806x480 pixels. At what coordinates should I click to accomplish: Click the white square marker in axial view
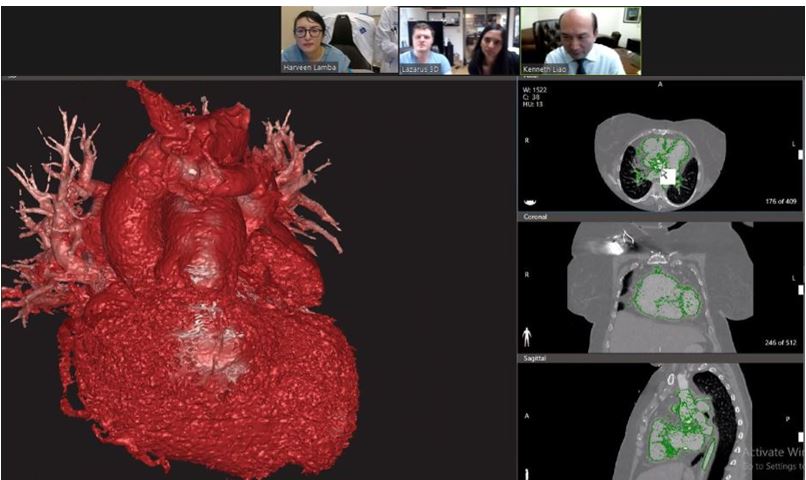click(667, 177)
